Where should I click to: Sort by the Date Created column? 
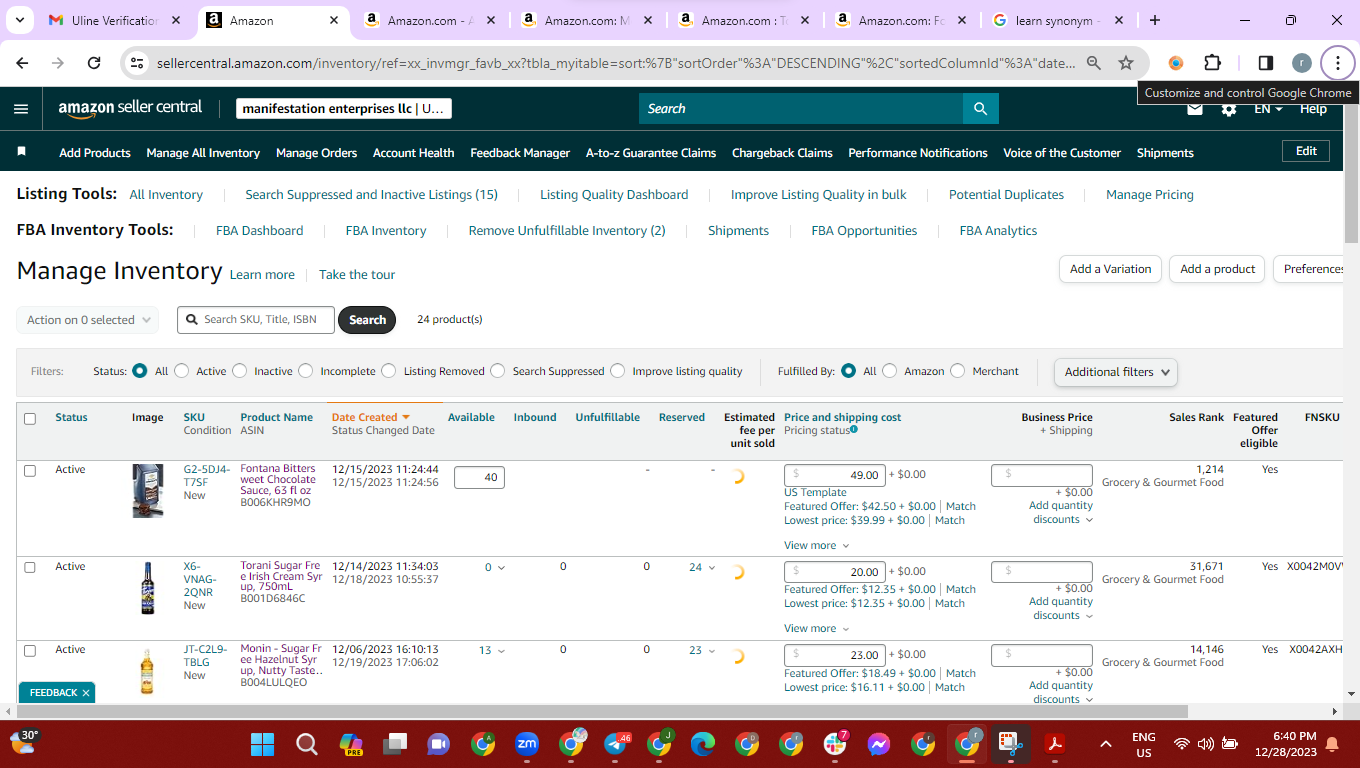371,417
